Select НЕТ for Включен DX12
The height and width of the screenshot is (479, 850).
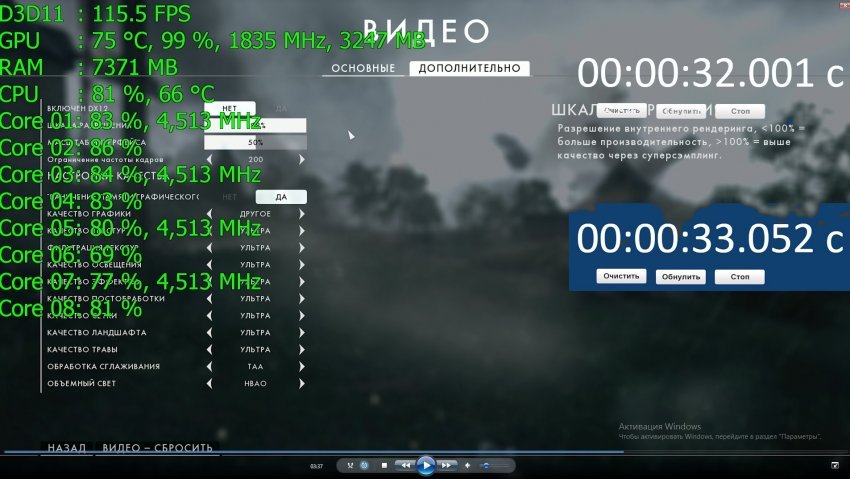point(230,108)
